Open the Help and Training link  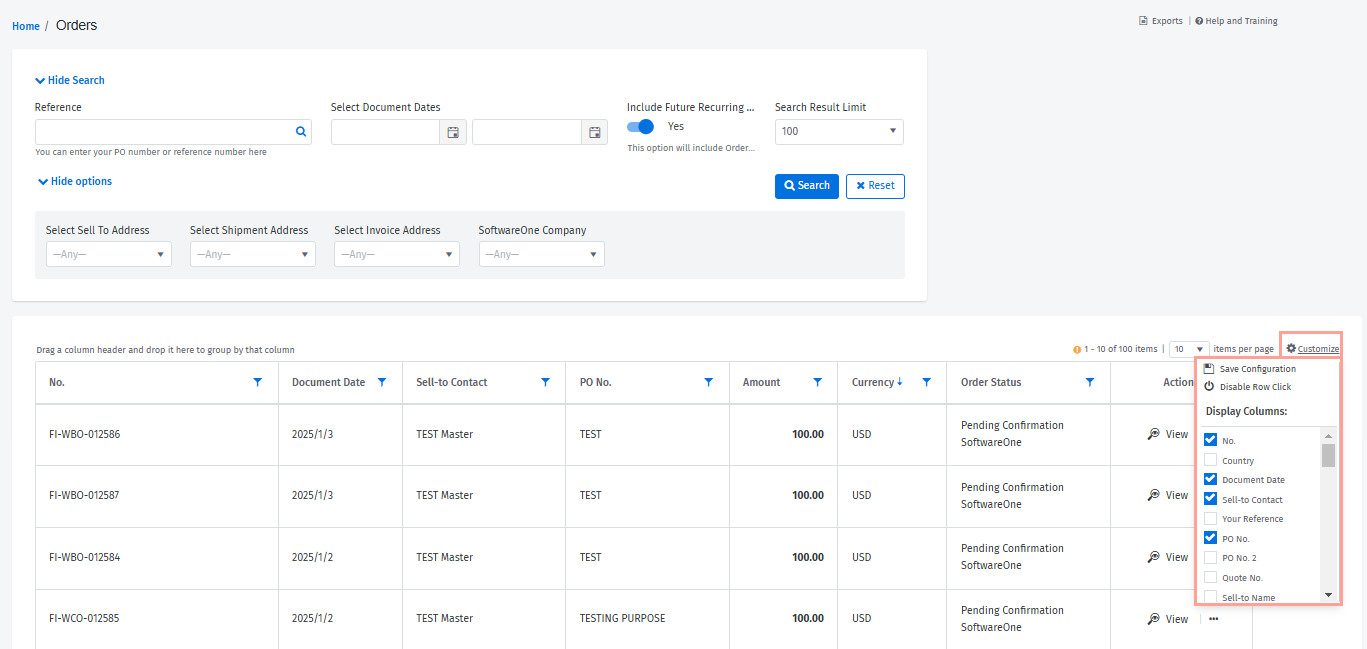click(1240, 21)
